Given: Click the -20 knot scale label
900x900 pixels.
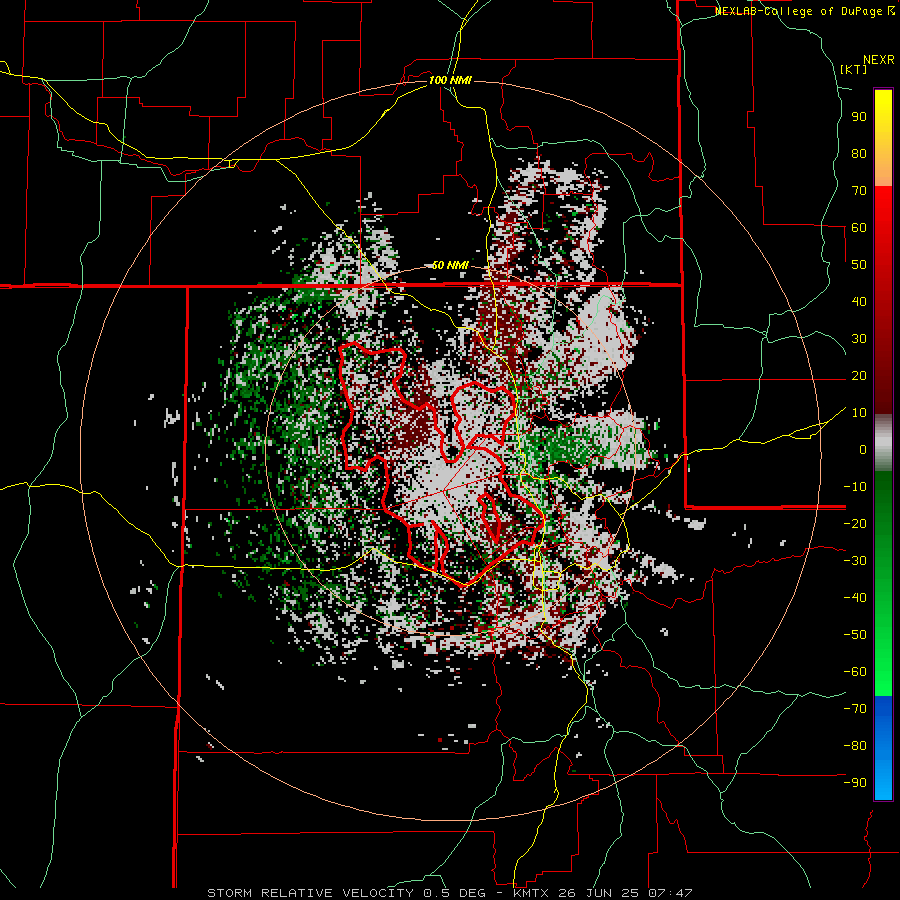Looking at the screenshot, I should click(x=855, y=524).
